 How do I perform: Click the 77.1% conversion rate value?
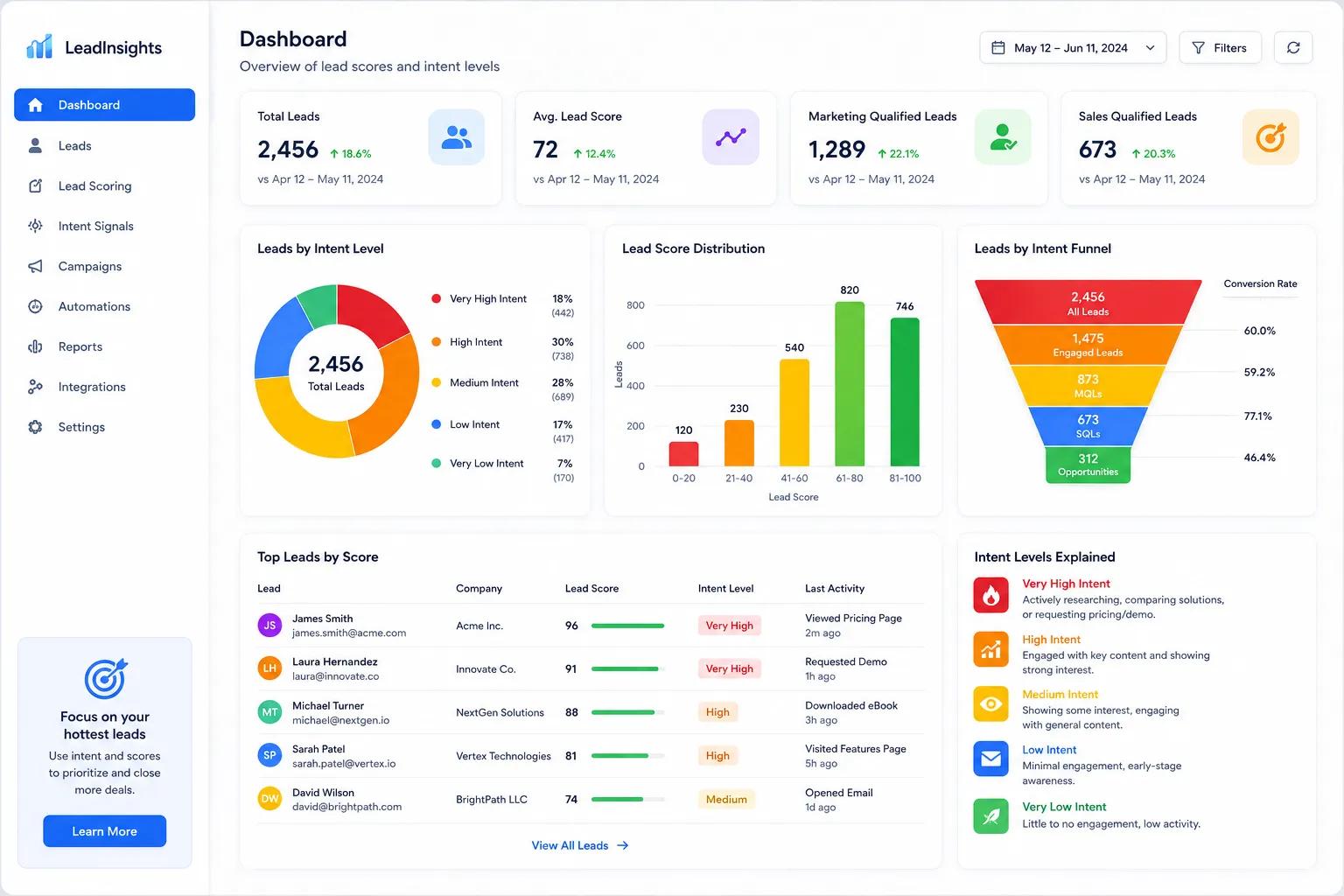1258,416
